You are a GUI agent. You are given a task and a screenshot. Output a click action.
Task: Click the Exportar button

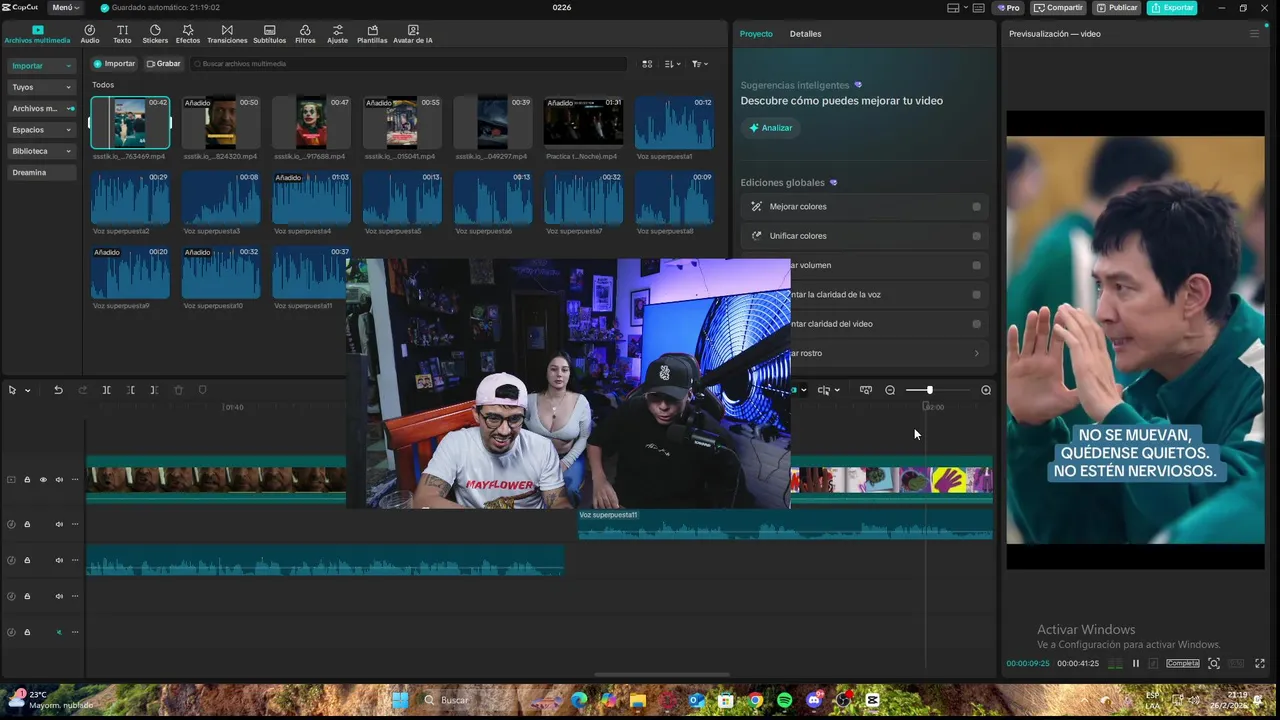click(1172, 8)
